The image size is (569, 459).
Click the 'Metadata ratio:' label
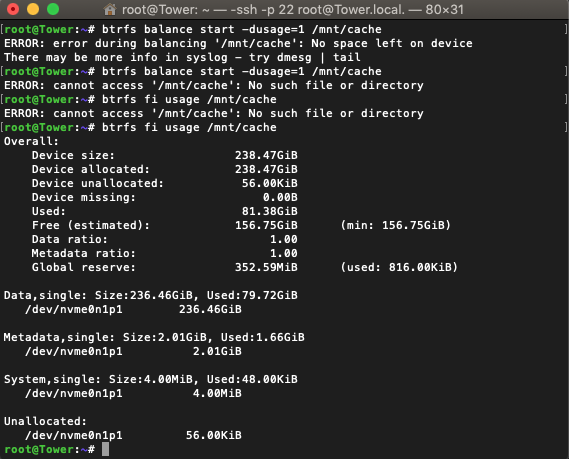[83, 253]
